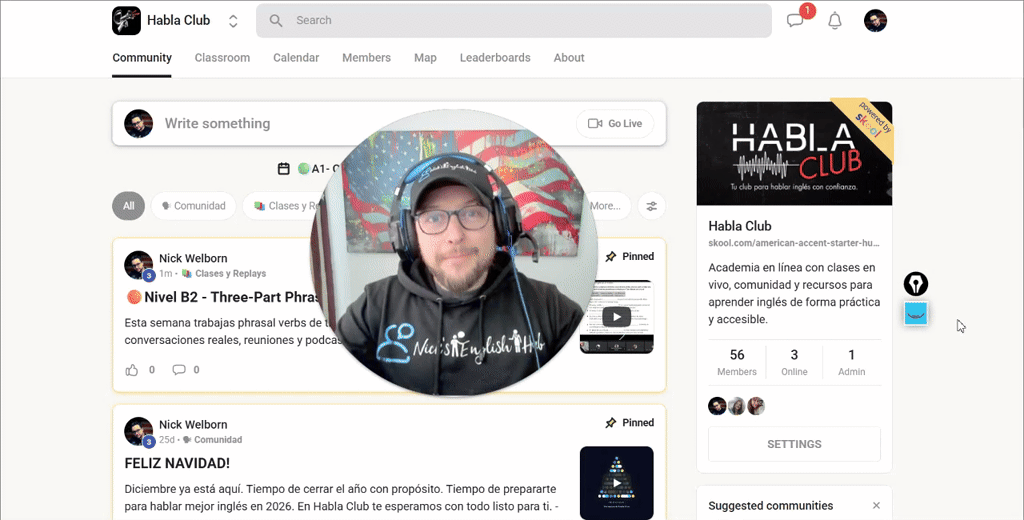Close the Suggested communities panel
This screenshot has width=1024, height=520.
(876, 506)
